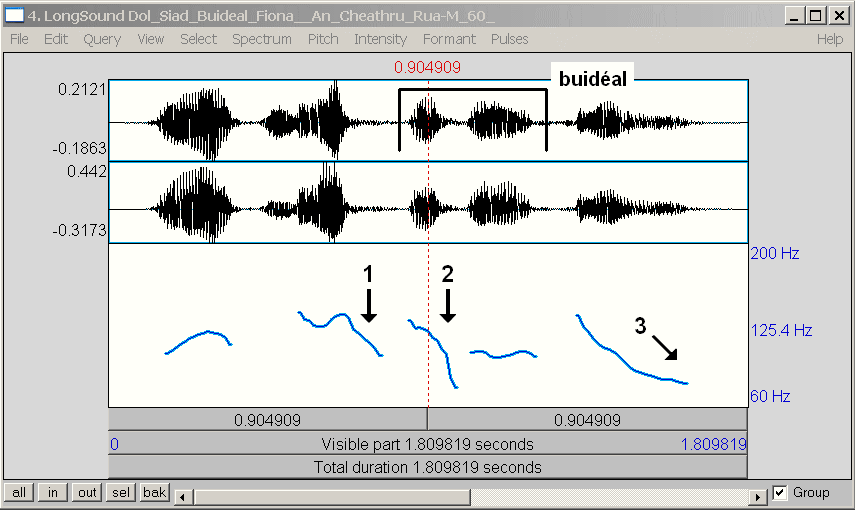Open the Intensity menu
Screen dimensions: 856x510
380,39
